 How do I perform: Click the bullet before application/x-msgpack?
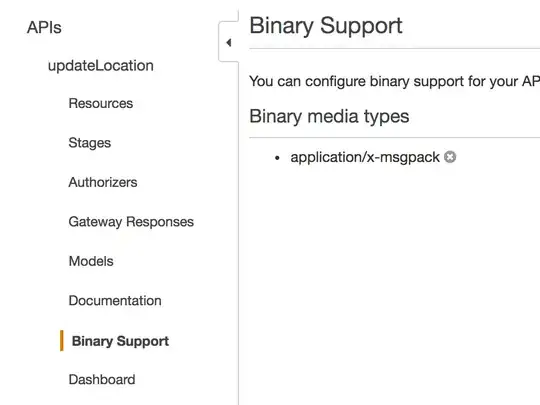click(x=277, y=158)
